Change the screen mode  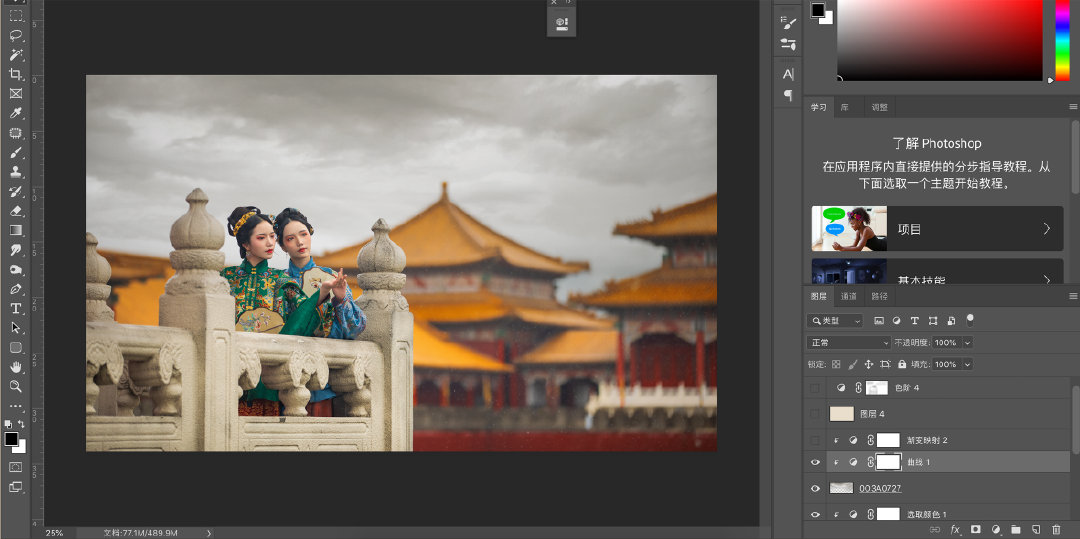pyautogui.click(x=15, y=487)
